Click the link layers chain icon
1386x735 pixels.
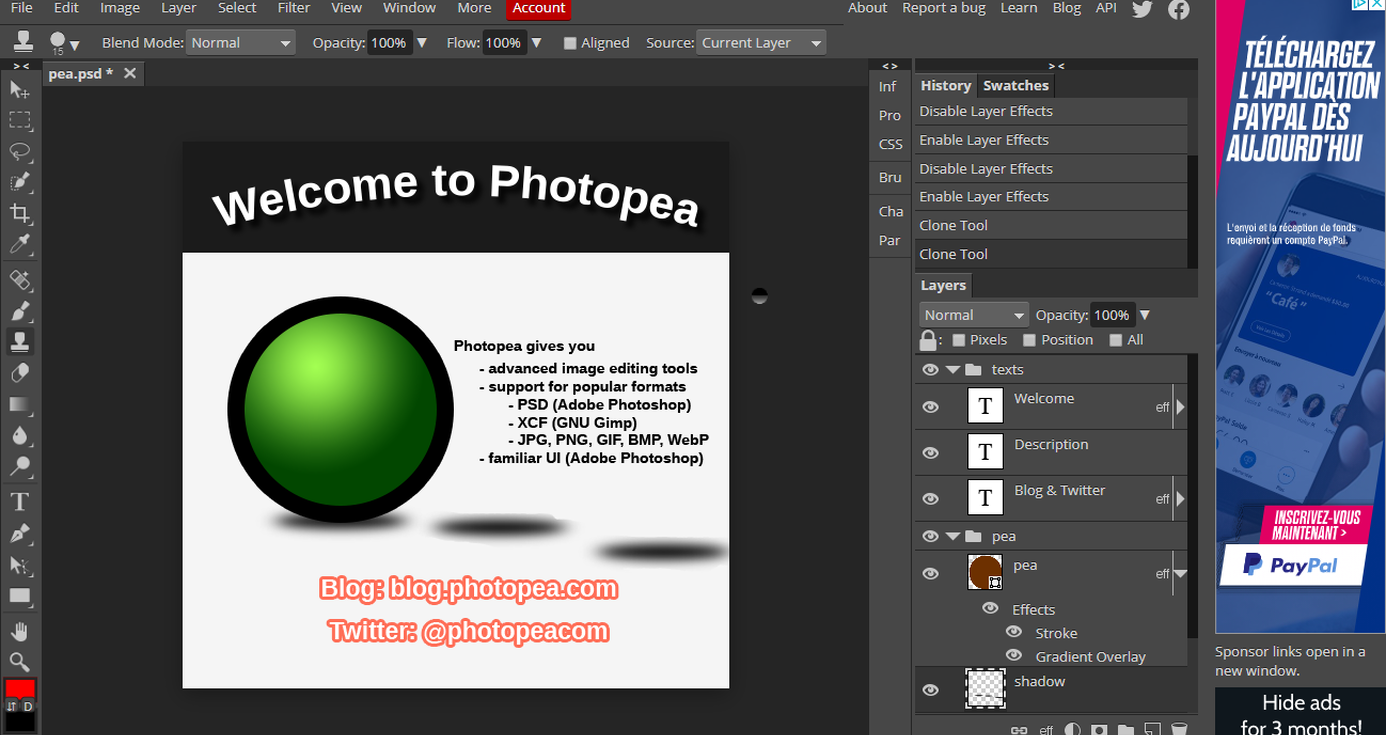click(1019, 729)
